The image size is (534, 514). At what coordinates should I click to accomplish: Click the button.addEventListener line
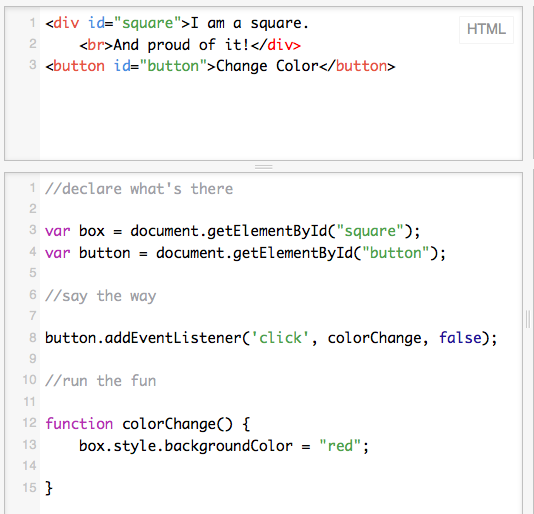(271, 338)
